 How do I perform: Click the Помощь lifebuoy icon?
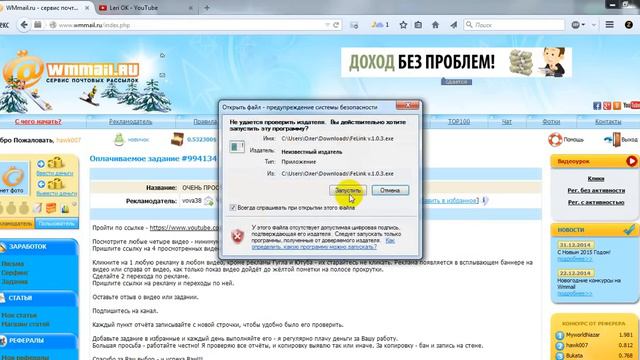(x=555, y=140)
